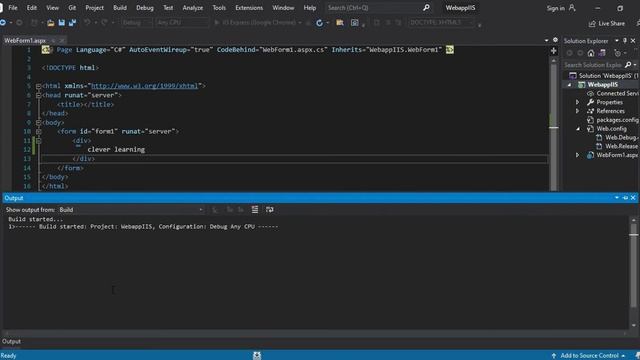Click Add to Source Control in status bar
This screenshot has width=640, height=360.
tap(589, 356)
